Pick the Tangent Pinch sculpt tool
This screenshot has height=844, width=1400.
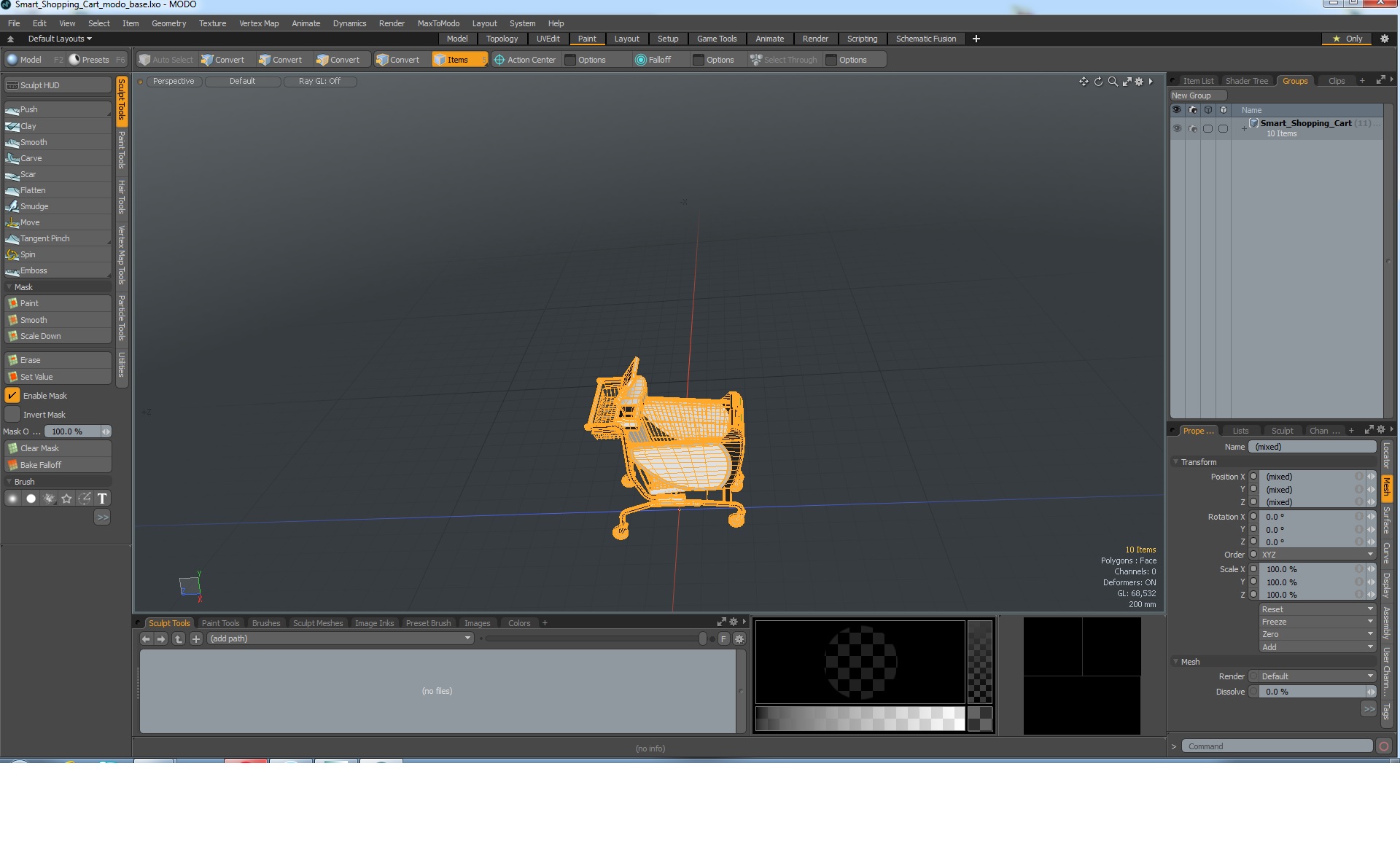[44, 238]
